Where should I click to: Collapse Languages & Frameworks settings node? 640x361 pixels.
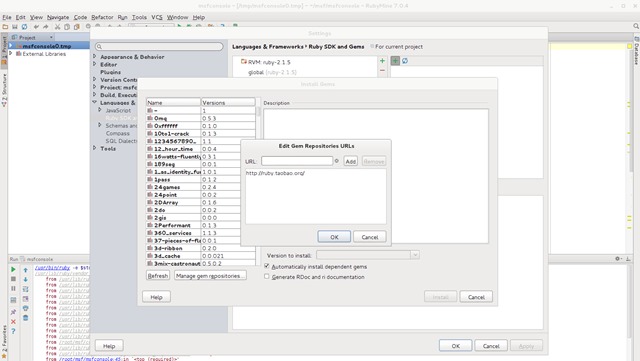tap(95, 102)
